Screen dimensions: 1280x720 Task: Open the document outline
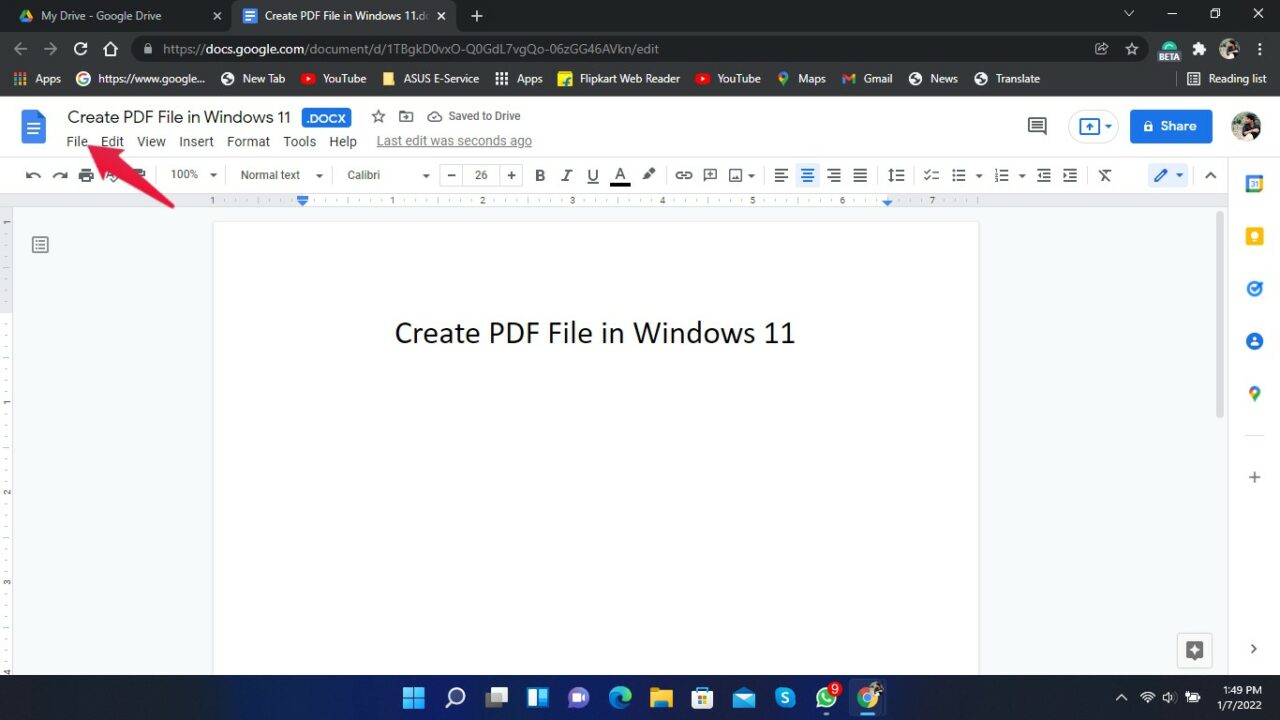40,244
